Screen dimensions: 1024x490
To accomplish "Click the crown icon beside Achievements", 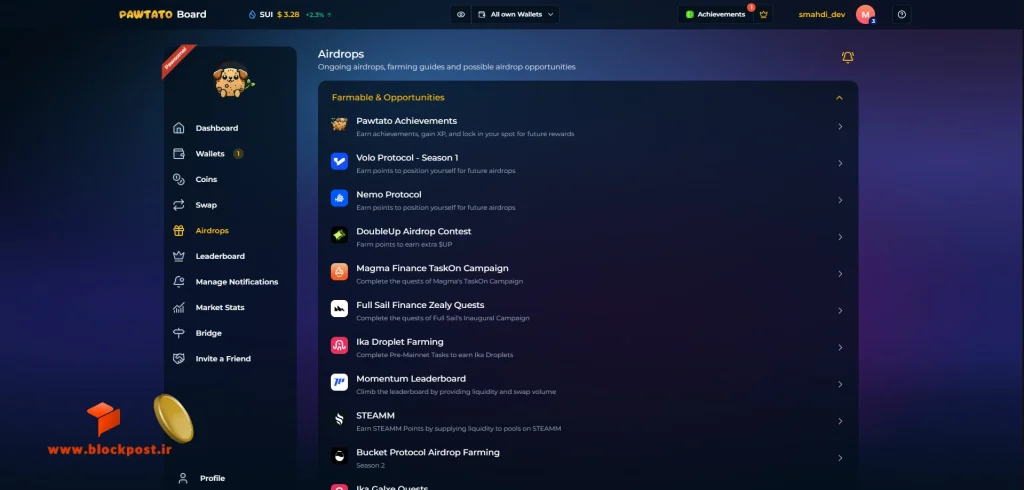I will click(x=763, y=14).
